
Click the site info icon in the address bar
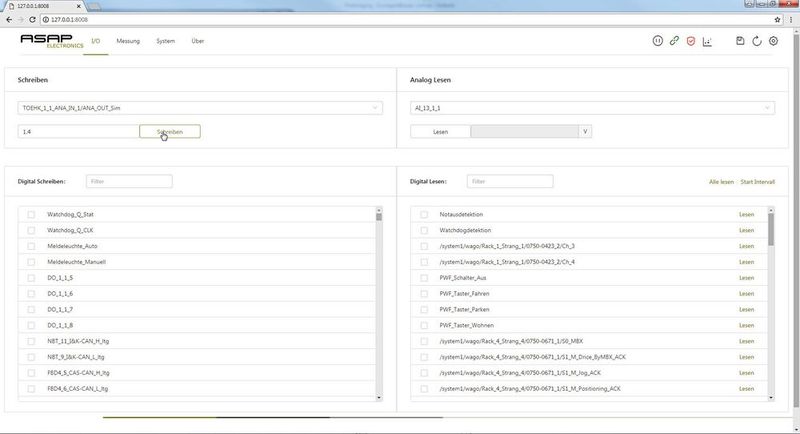45,19
